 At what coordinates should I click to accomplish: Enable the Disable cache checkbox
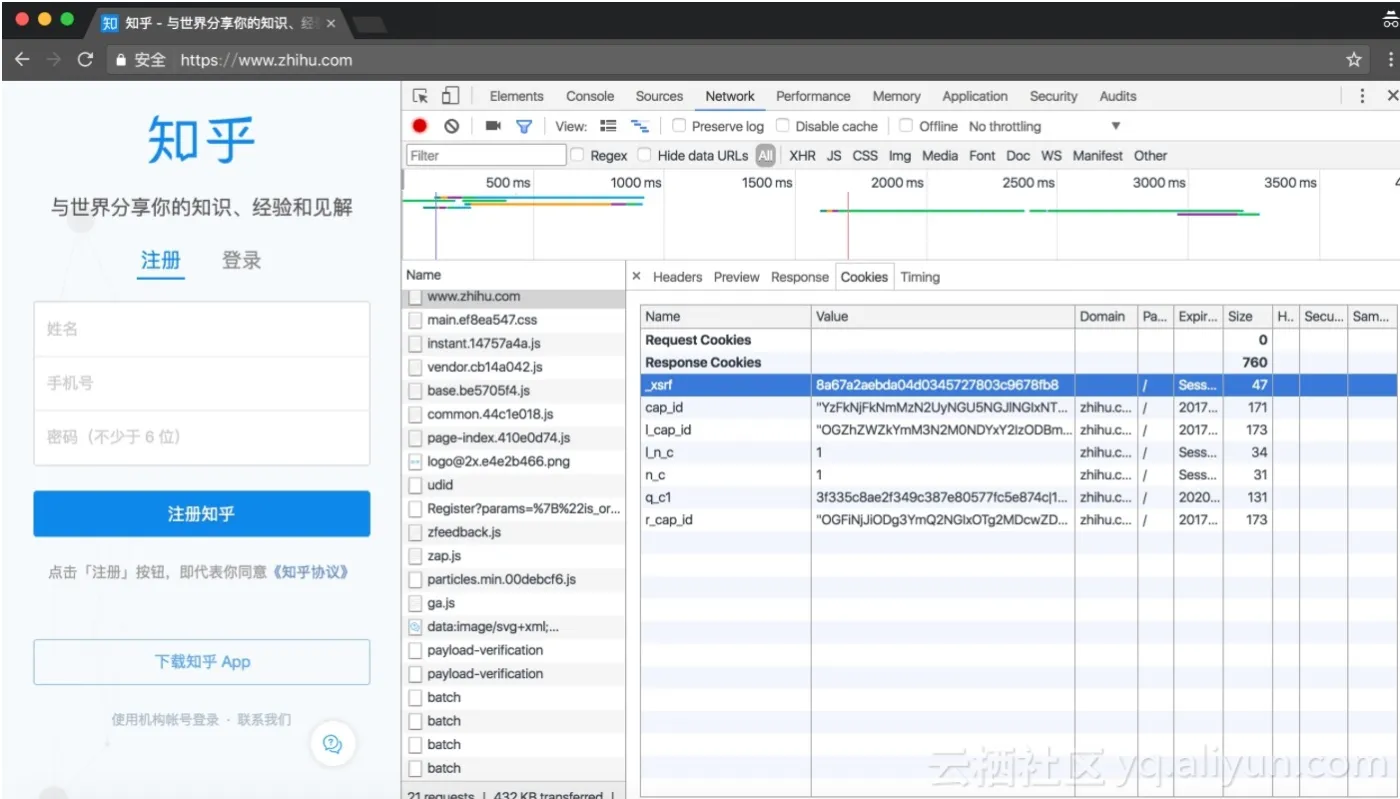point(783,126)
